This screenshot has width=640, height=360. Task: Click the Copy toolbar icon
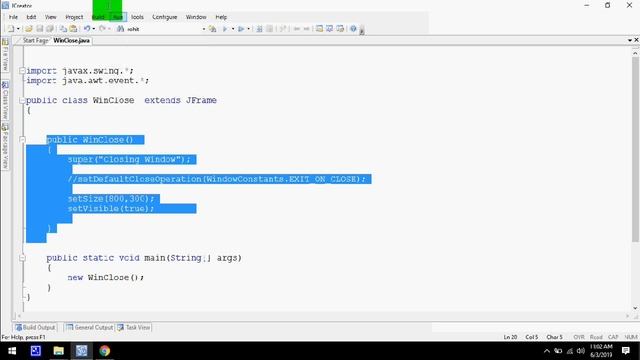click(63, 29)
